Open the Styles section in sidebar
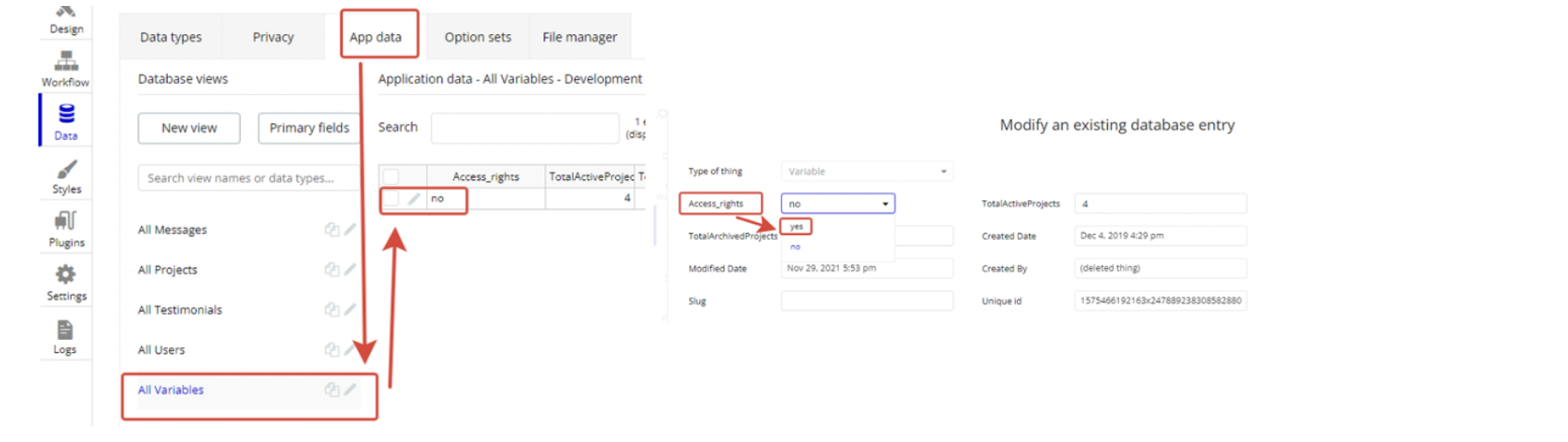The image size is (1568, 442). coord(66,176)
